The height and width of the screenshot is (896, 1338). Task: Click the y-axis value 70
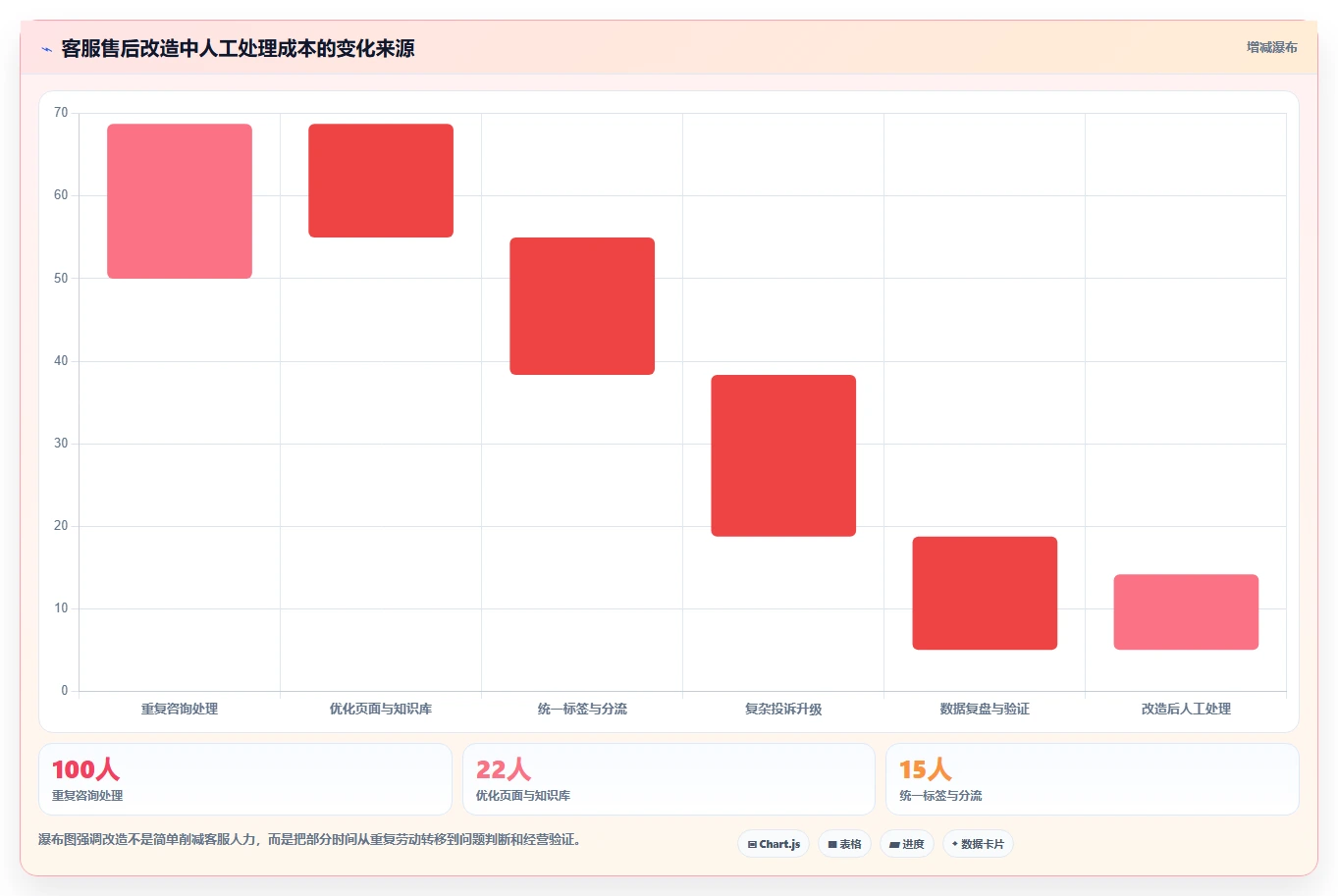pos(61,113)
